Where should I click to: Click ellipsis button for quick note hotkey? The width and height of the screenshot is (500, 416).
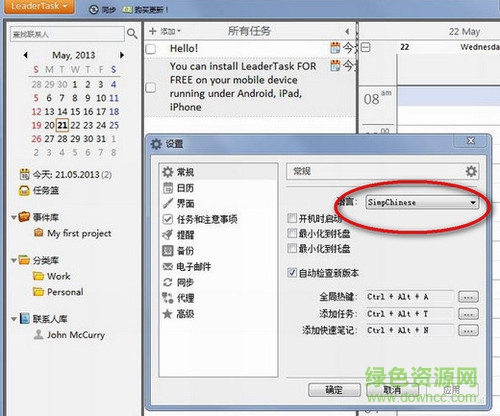coord(468,330)
